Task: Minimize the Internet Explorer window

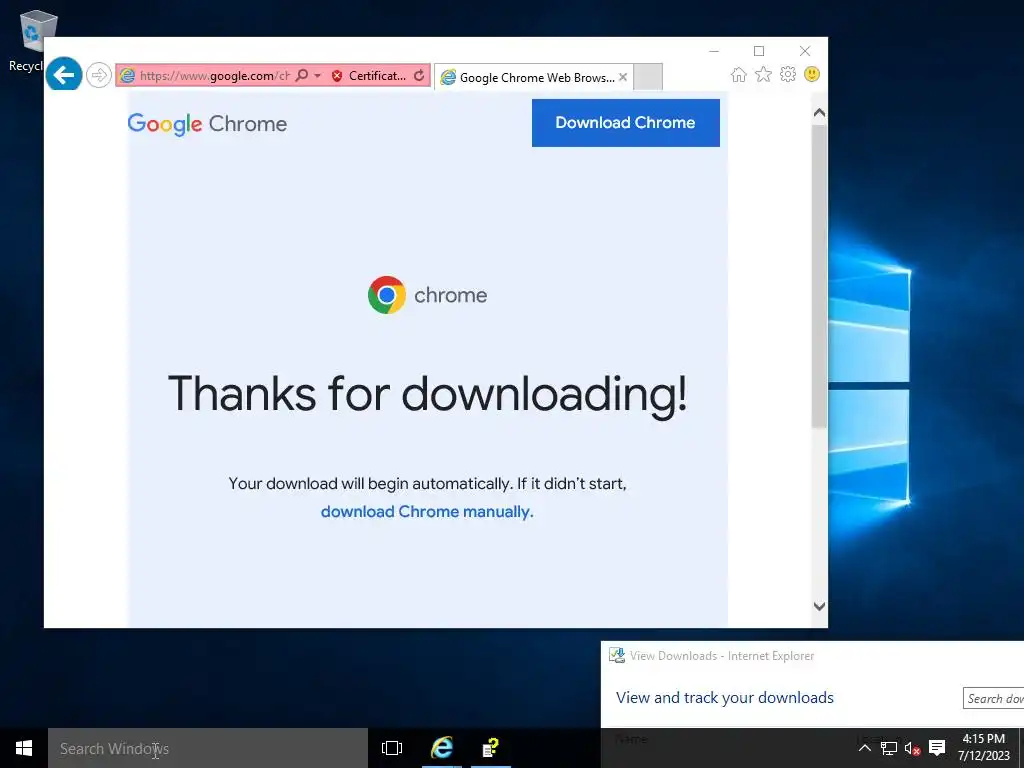Action: click(714, 51)
